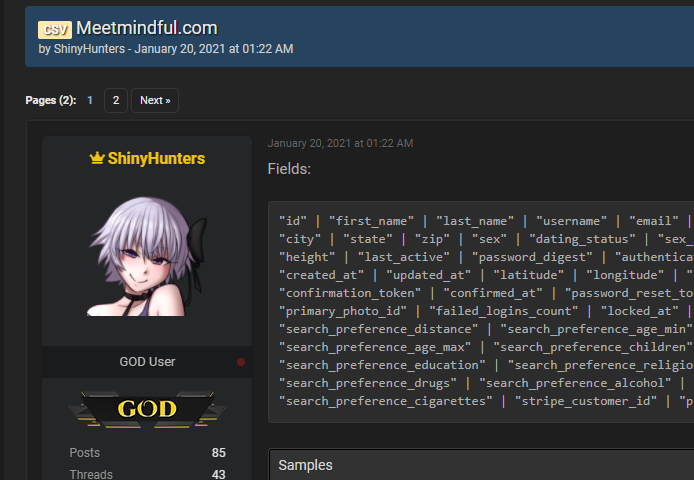Open the user's Threads count 43

click(218, 474)
